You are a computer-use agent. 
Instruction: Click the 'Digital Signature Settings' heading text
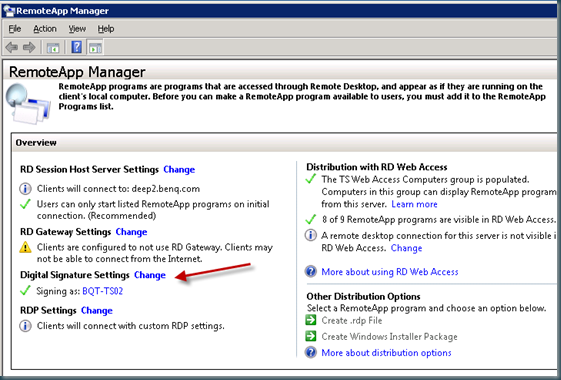click(x=75, y=275)
